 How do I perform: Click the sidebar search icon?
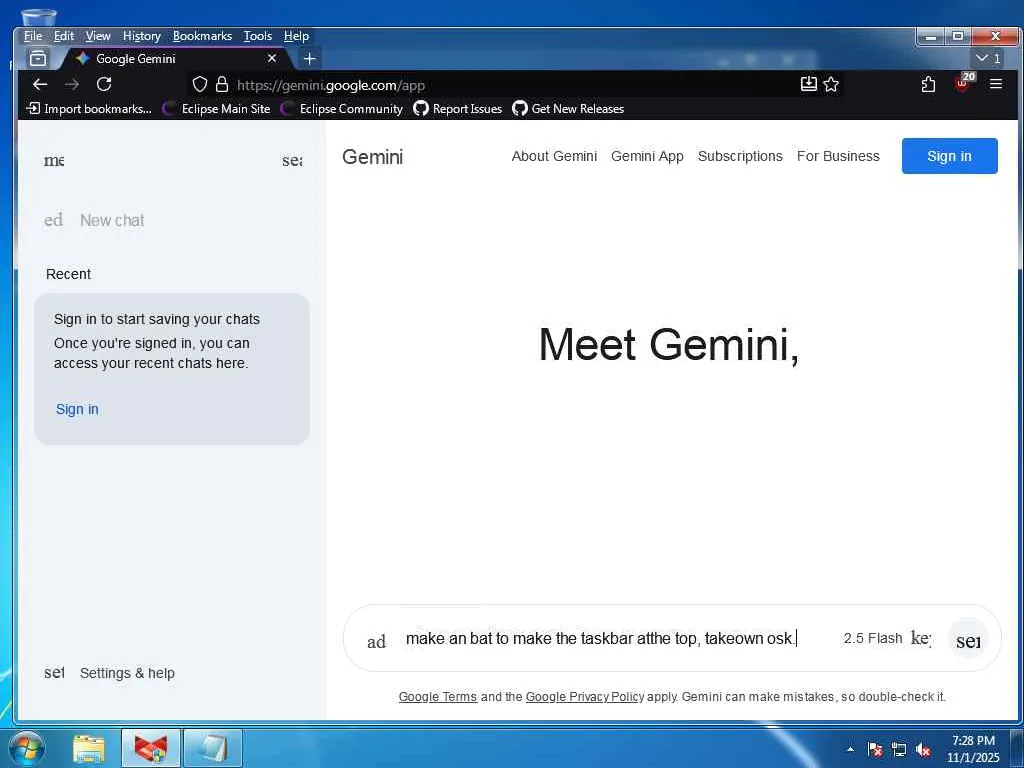[292, 161]
